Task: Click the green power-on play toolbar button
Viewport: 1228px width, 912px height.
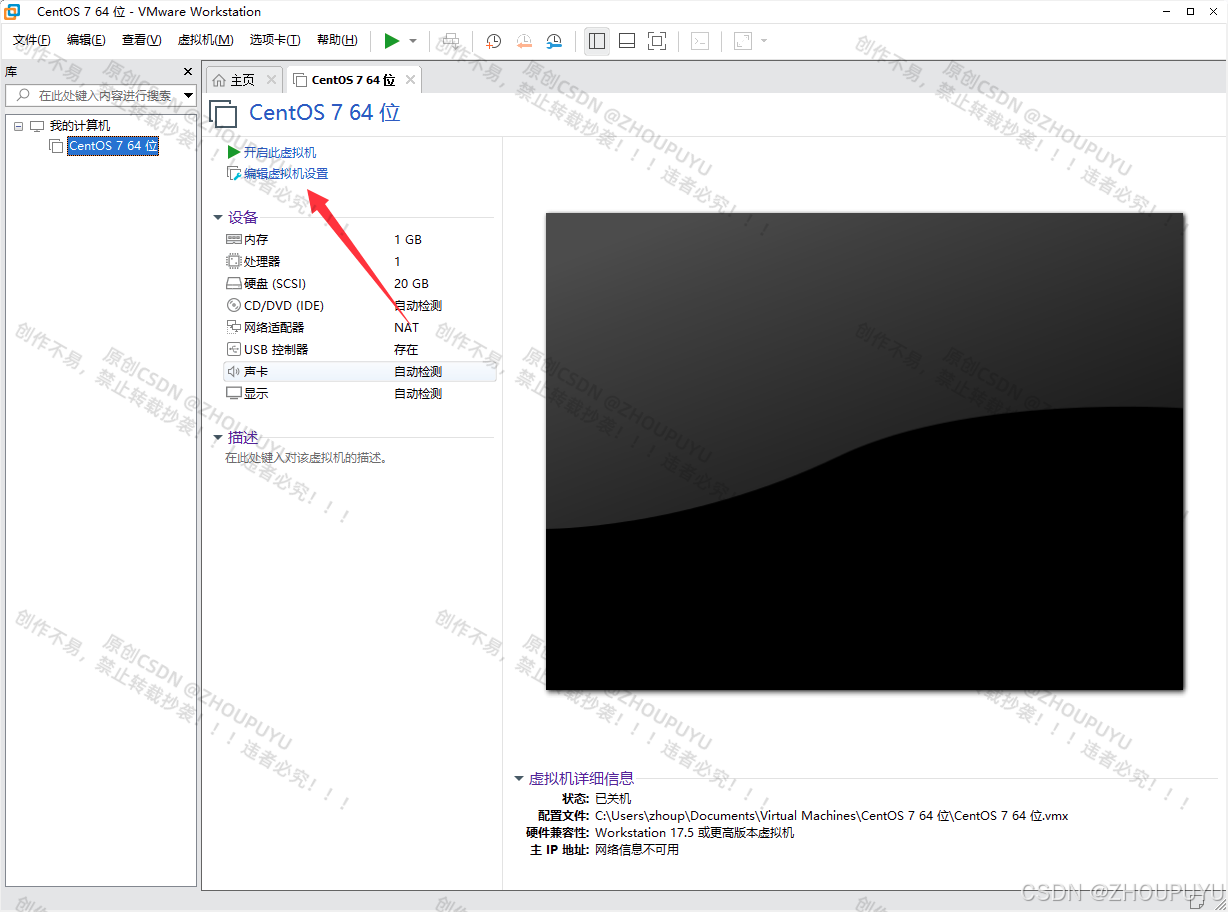Action: pos(392,40)
